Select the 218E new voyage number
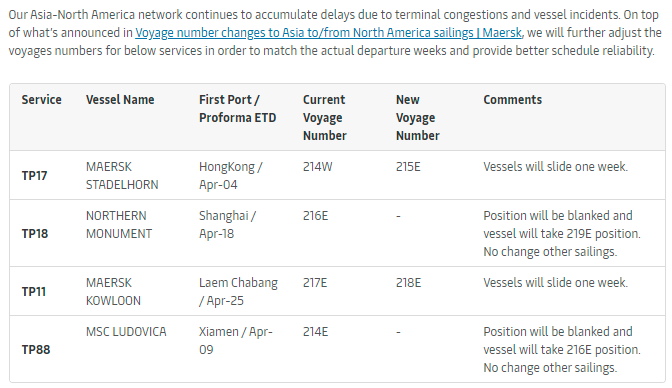672x388 pixels. 408,283
